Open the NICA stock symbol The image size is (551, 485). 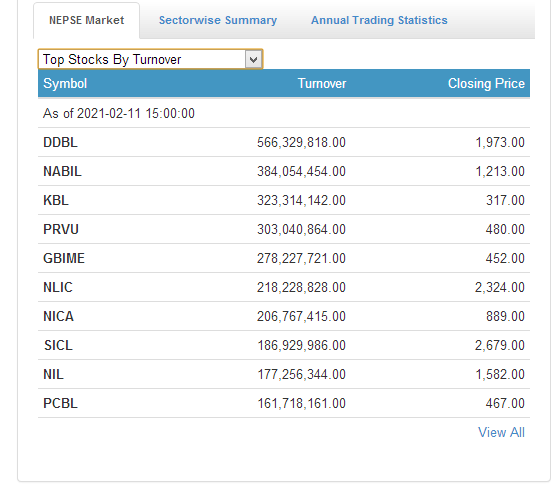point(58,316)
